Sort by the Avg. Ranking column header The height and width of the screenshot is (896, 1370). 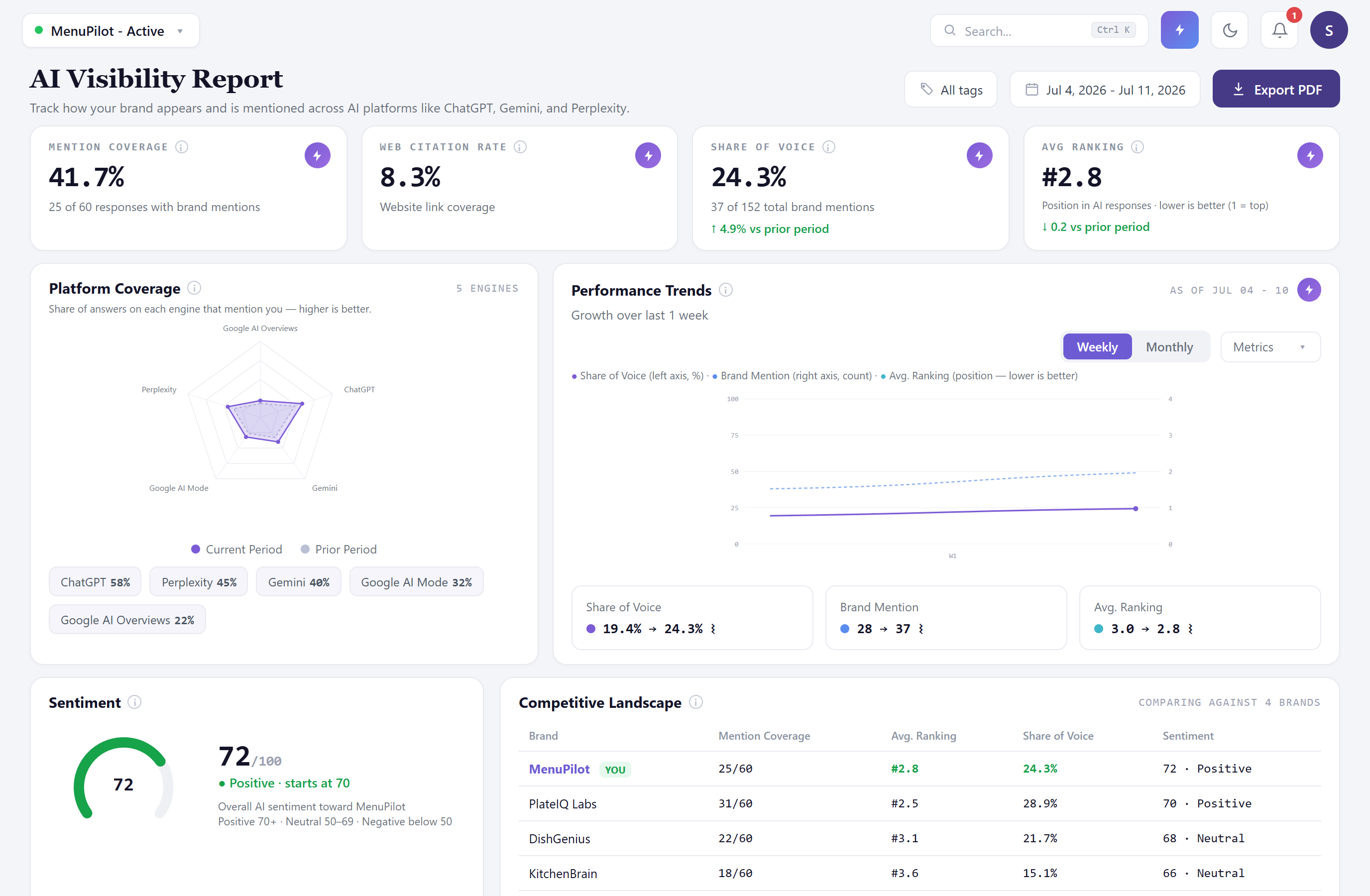point(923,735)
